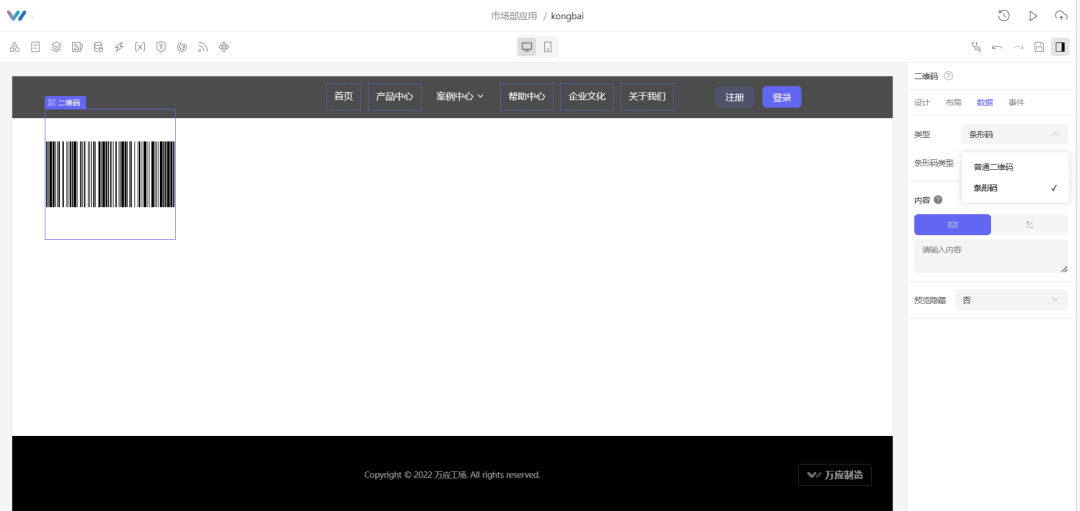Open the shield permissions icon
The image size is (1080, 511).
[161, 47]
